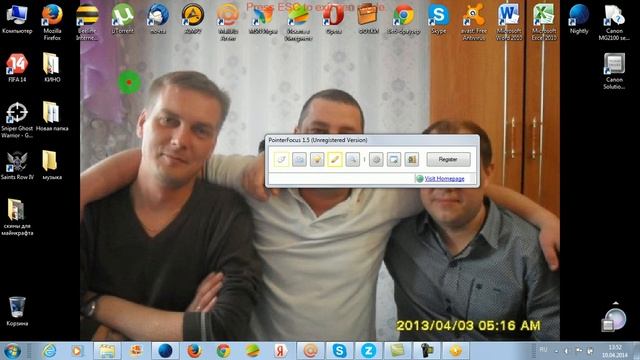
Task: Select the Nightly desktop shortcut
Action: (x=579, y=19)
